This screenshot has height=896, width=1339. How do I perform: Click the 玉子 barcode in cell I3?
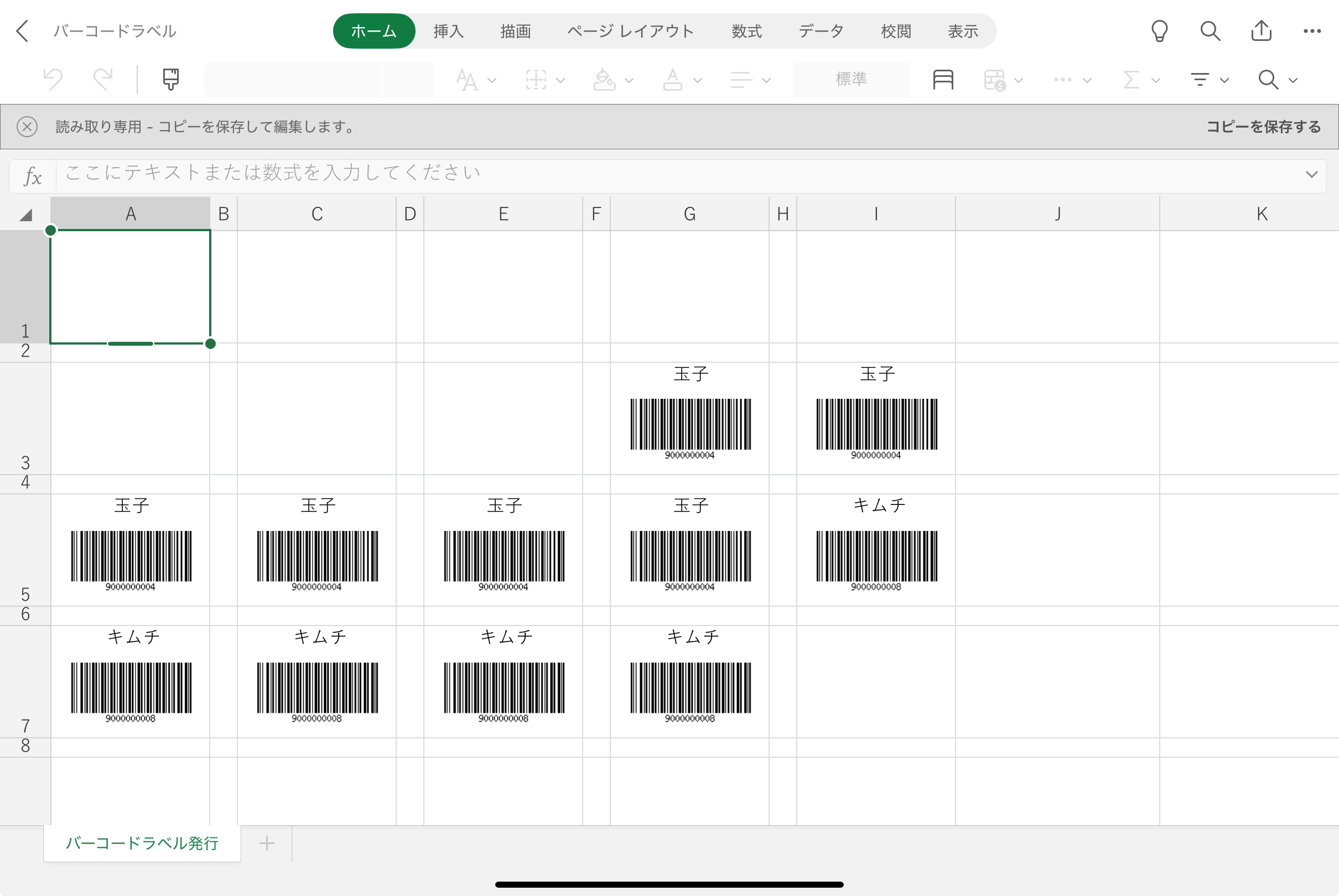876,429
